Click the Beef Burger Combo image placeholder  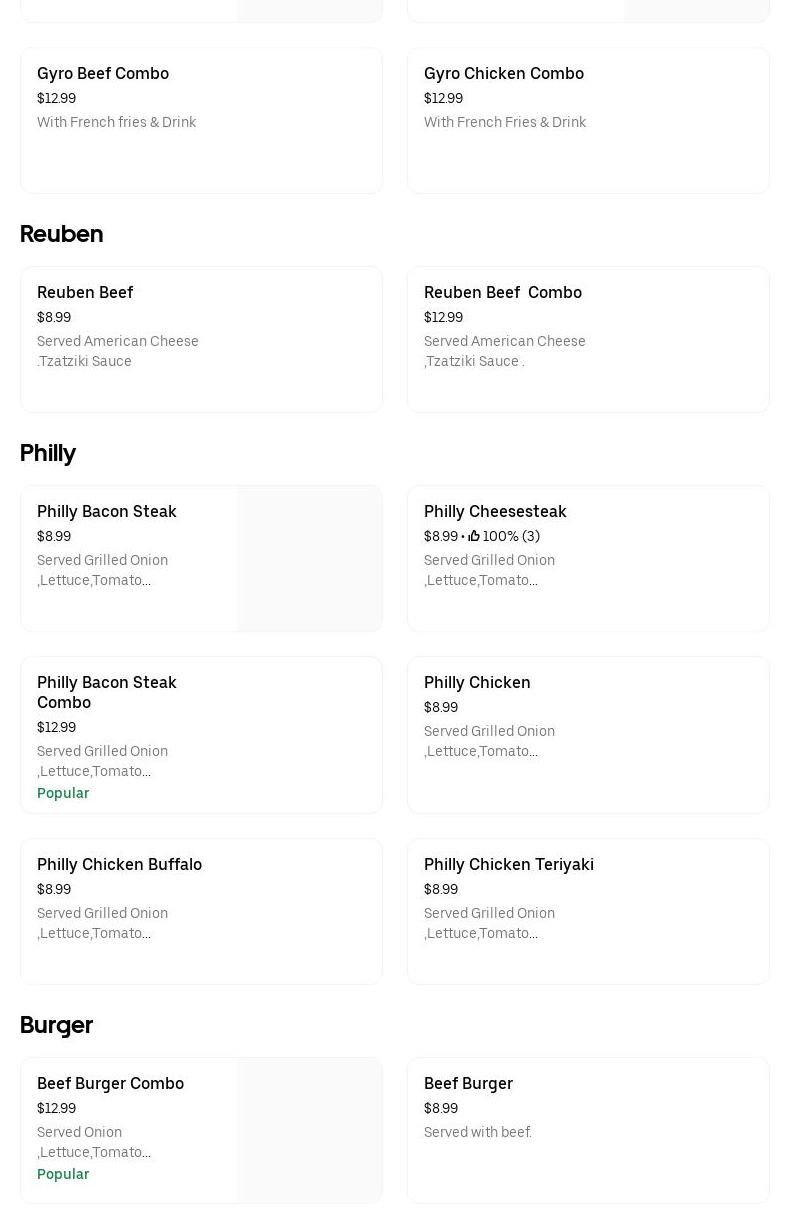[x=309, y=1130]
